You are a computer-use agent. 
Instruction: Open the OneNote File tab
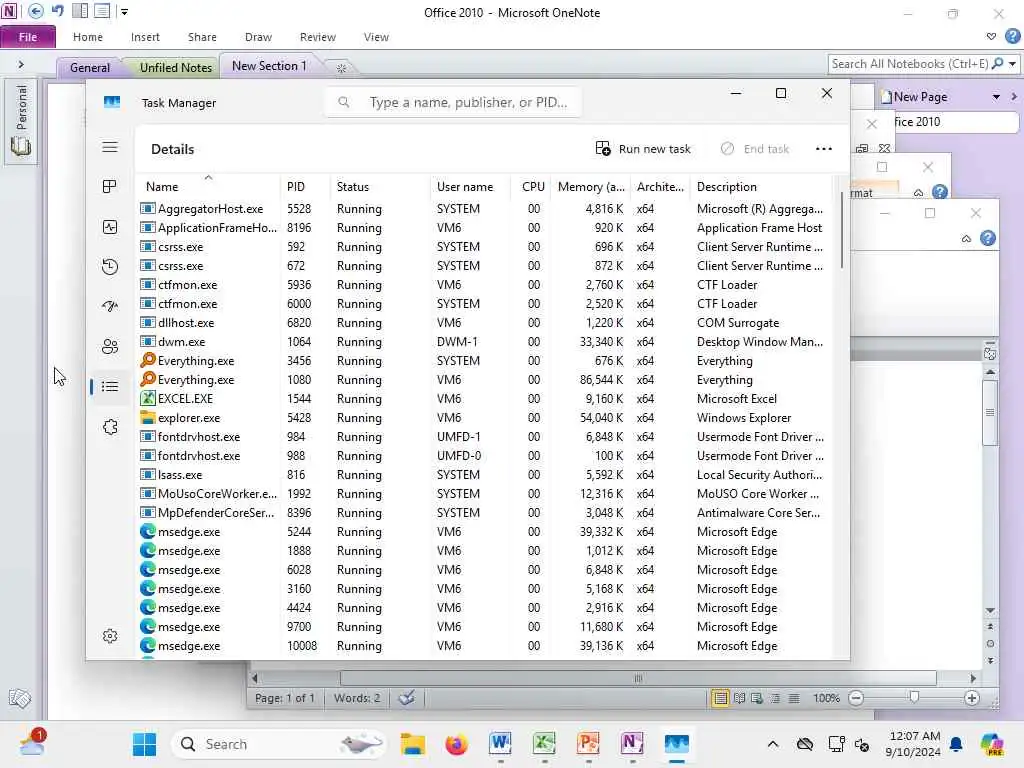click(x=28, y=37)
